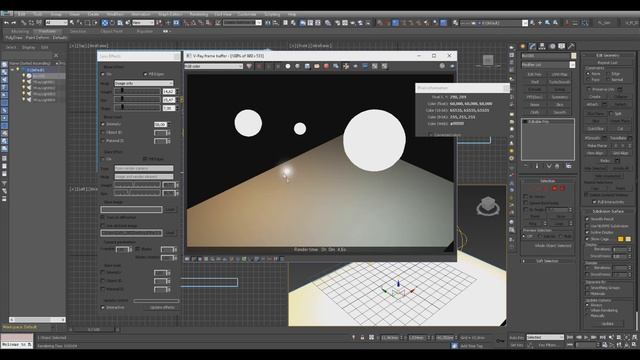
Task: Open the Modify command panel tab
Action: coord(532,47)
